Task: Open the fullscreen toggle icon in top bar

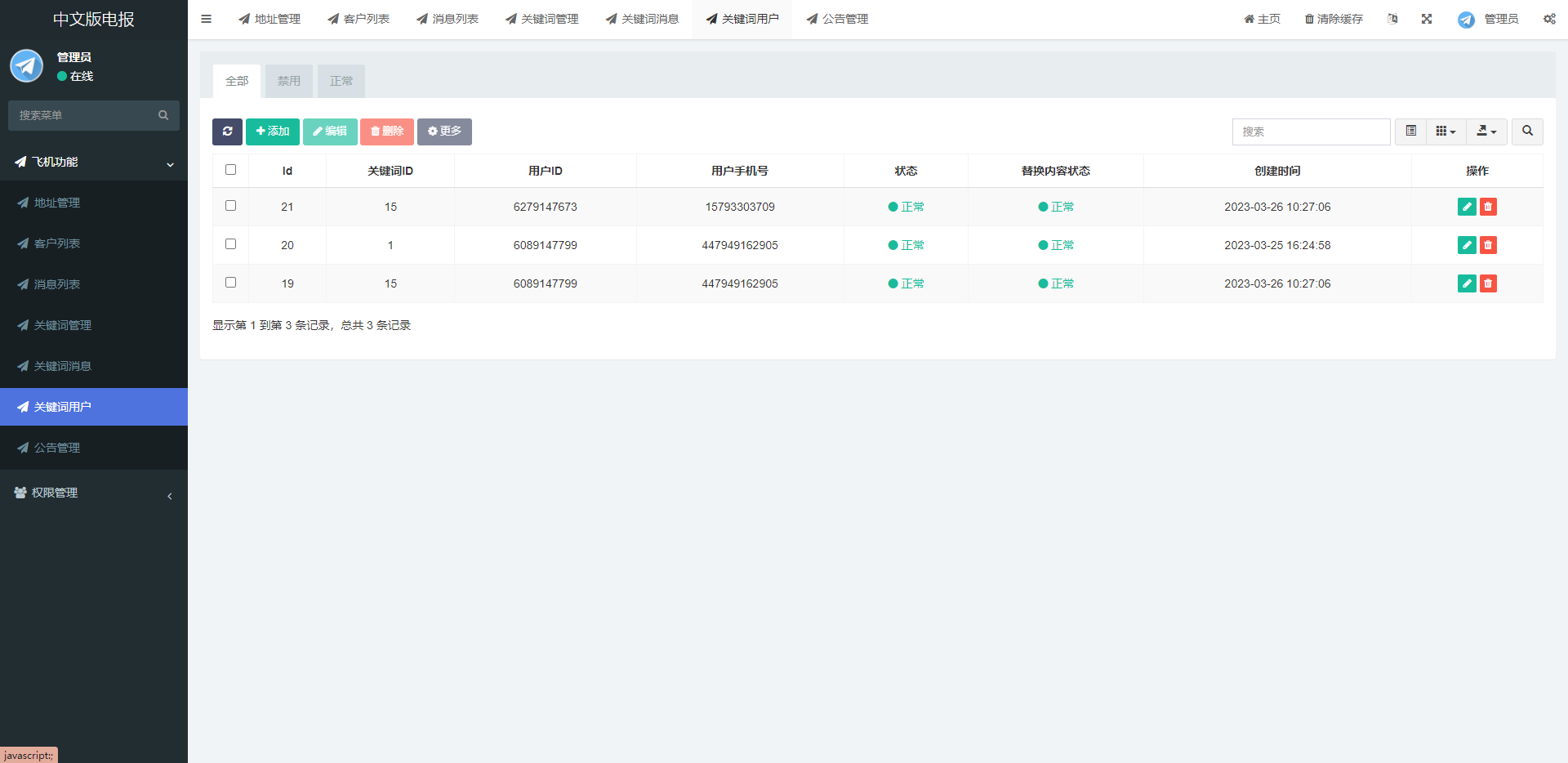Action: click(1427, 19)
